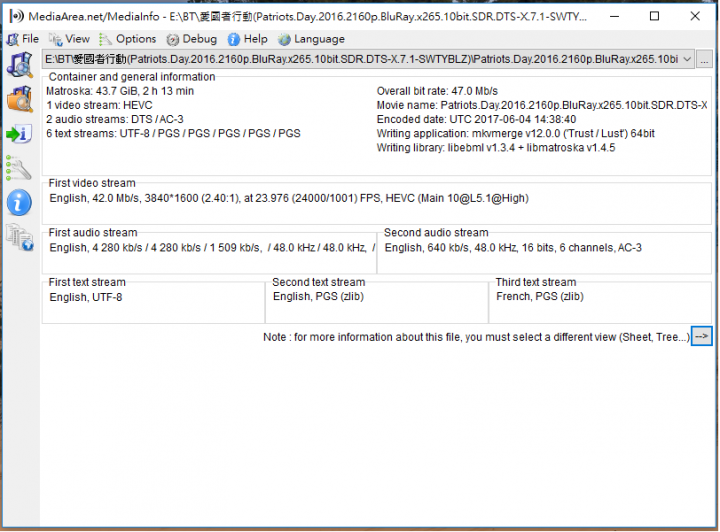Click '2 audio streams: DTS / AC-3' line

click(115, 119)
